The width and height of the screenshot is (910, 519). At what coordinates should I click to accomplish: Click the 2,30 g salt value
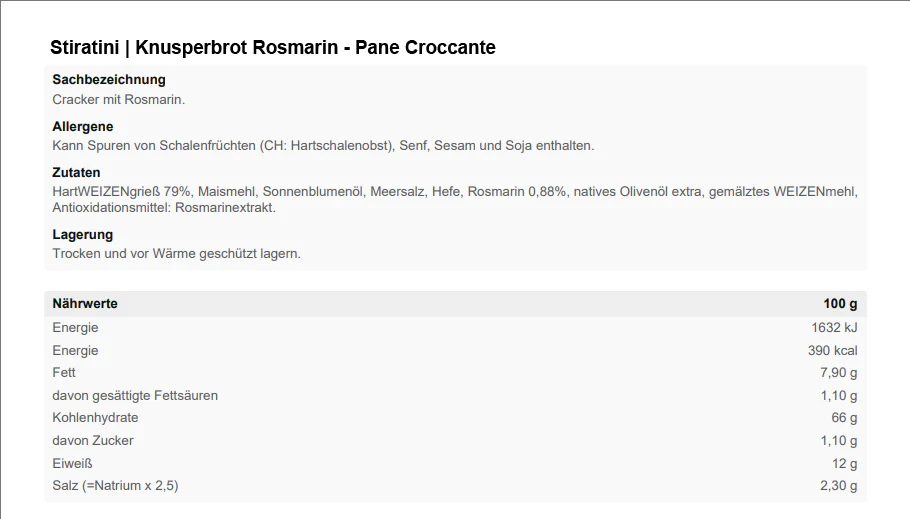pos(838,486)
